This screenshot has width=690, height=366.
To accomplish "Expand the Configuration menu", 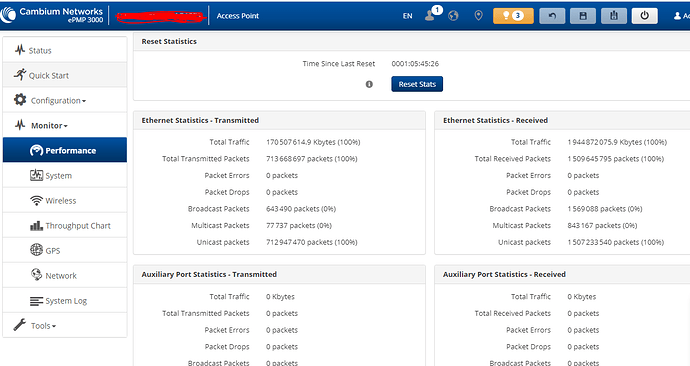I will 65,100.
